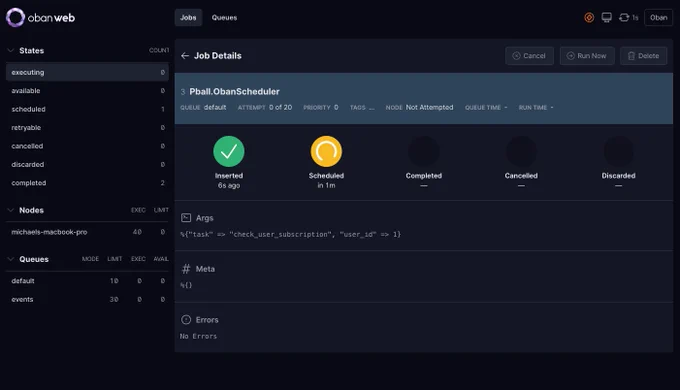Open the Queues tab
Screen dimensions: 680x390
coord(224,18)
